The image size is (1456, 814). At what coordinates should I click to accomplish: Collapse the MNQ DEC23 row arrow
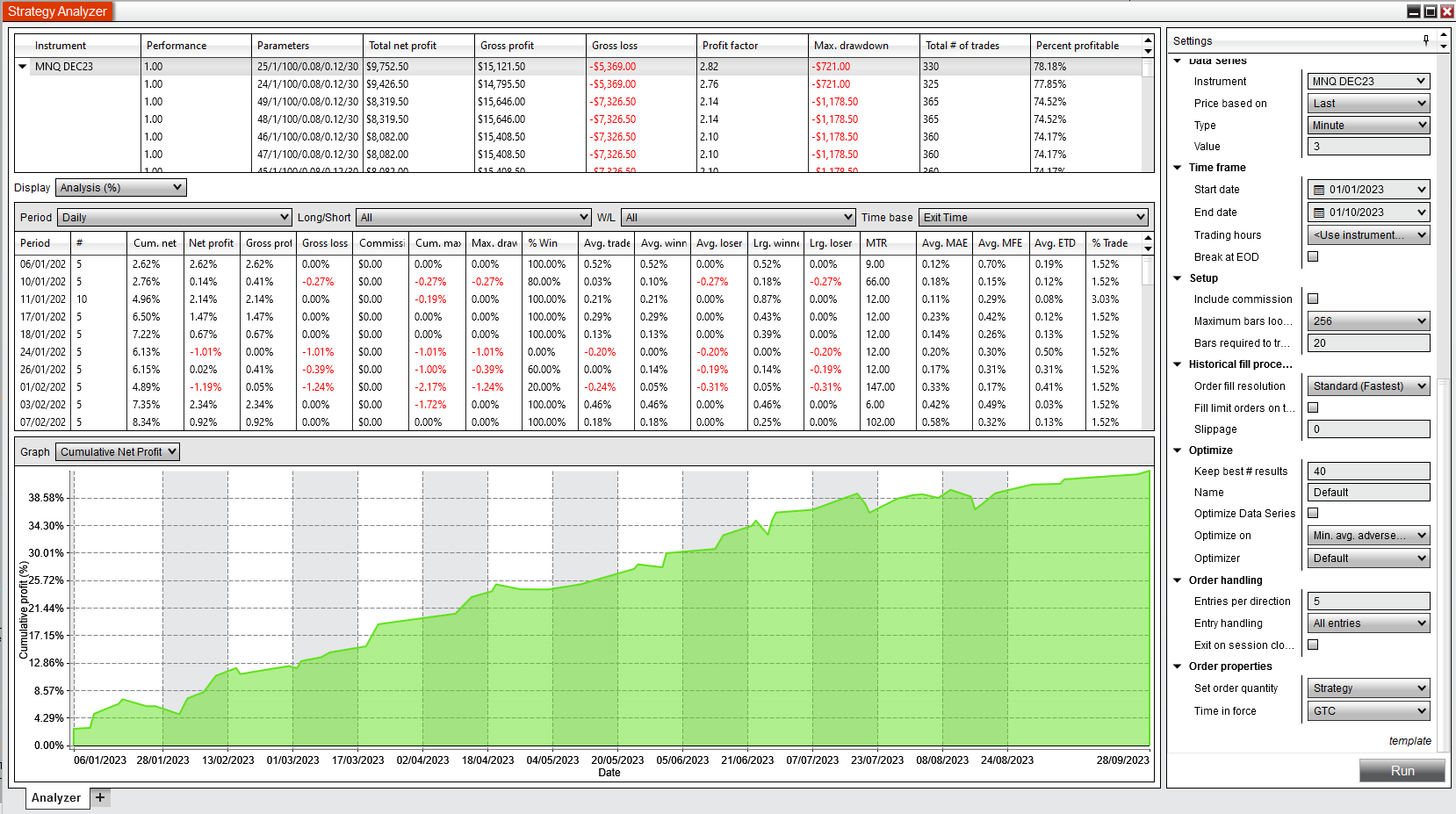(x=23, y=67)
